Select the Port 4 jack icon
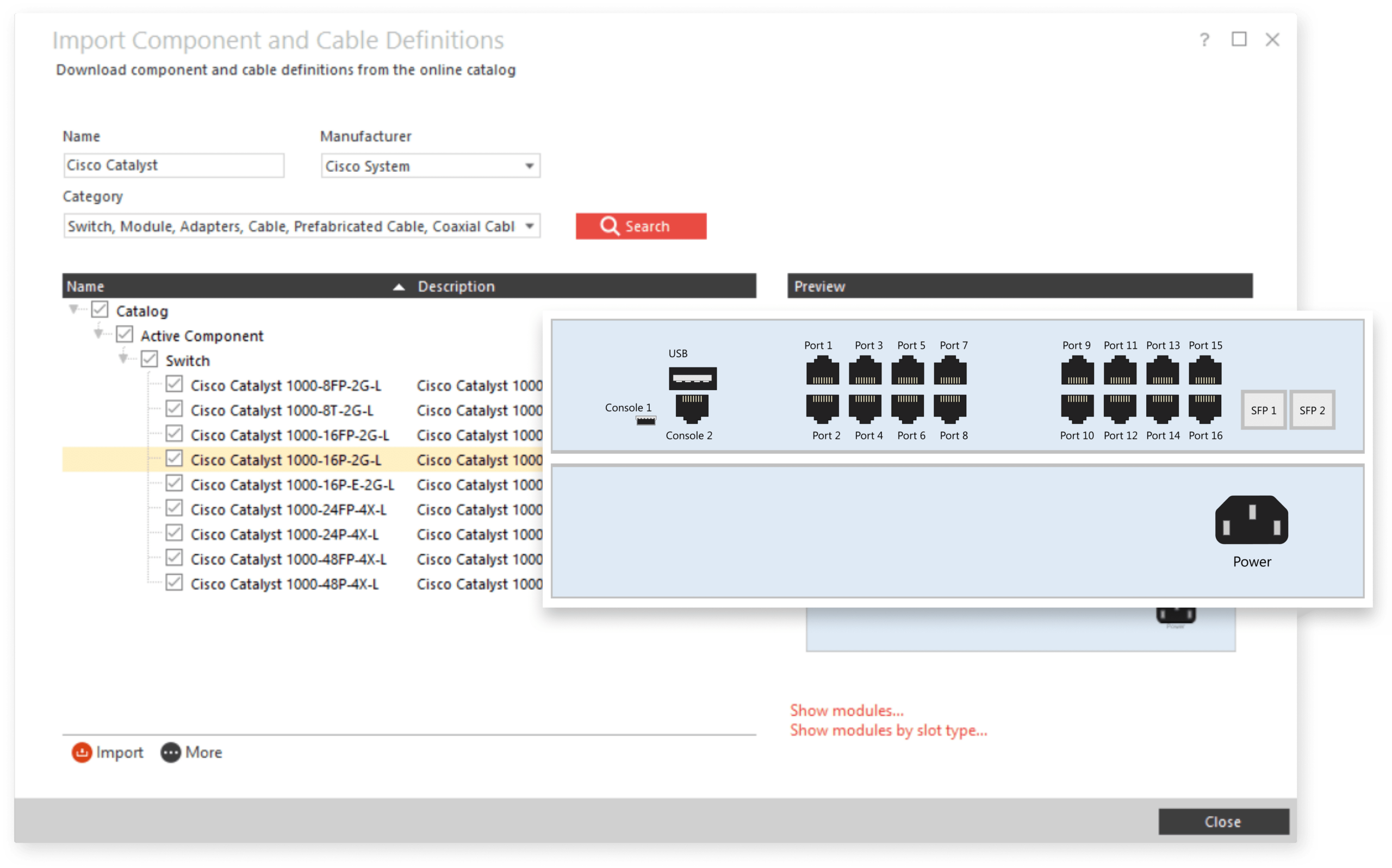This screenshot has height=868, width=1392. click(x=865, y=408)
